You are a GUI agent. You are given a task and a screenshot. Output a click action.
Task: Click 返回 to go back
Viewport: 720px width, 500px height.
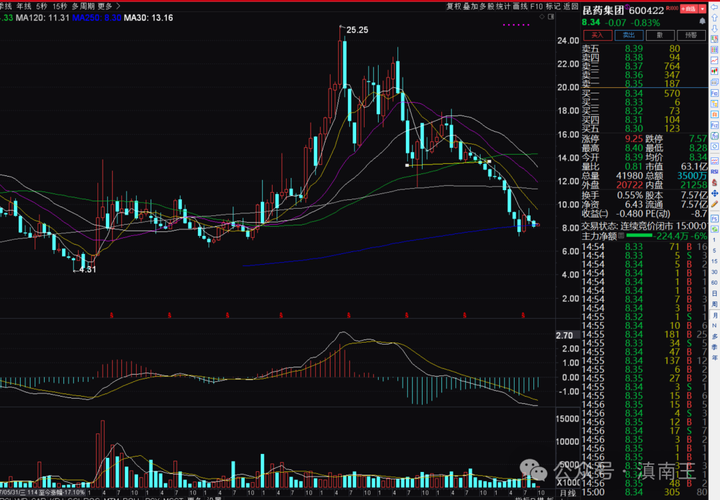click(571, 6)
